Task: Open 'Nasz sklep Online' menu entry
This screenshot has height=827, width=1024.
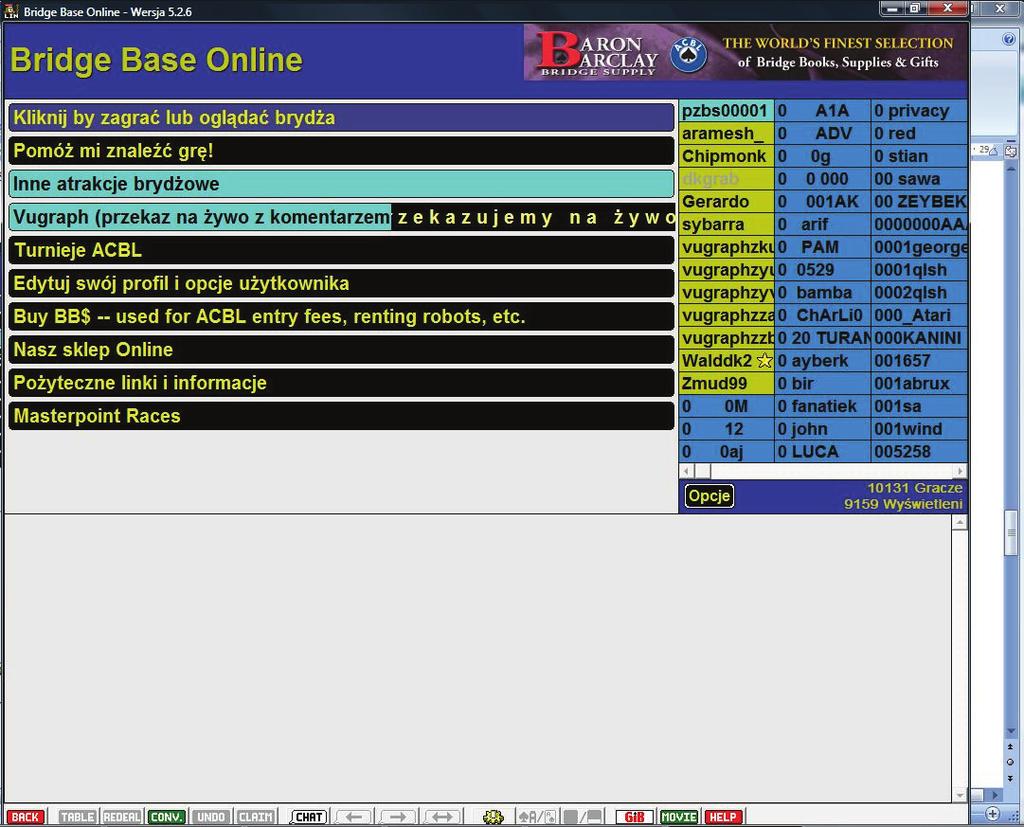Action: (342, 349)
